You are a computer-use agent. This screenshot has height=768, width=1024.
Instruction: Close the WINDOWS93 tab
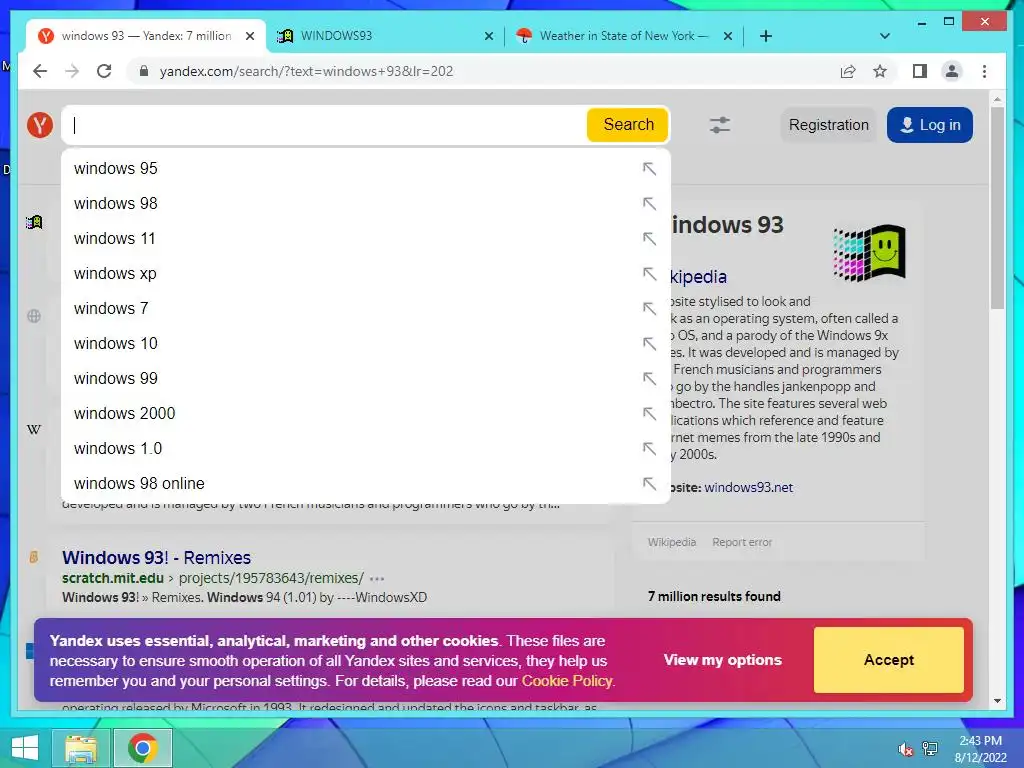click(x=488, y=37)
